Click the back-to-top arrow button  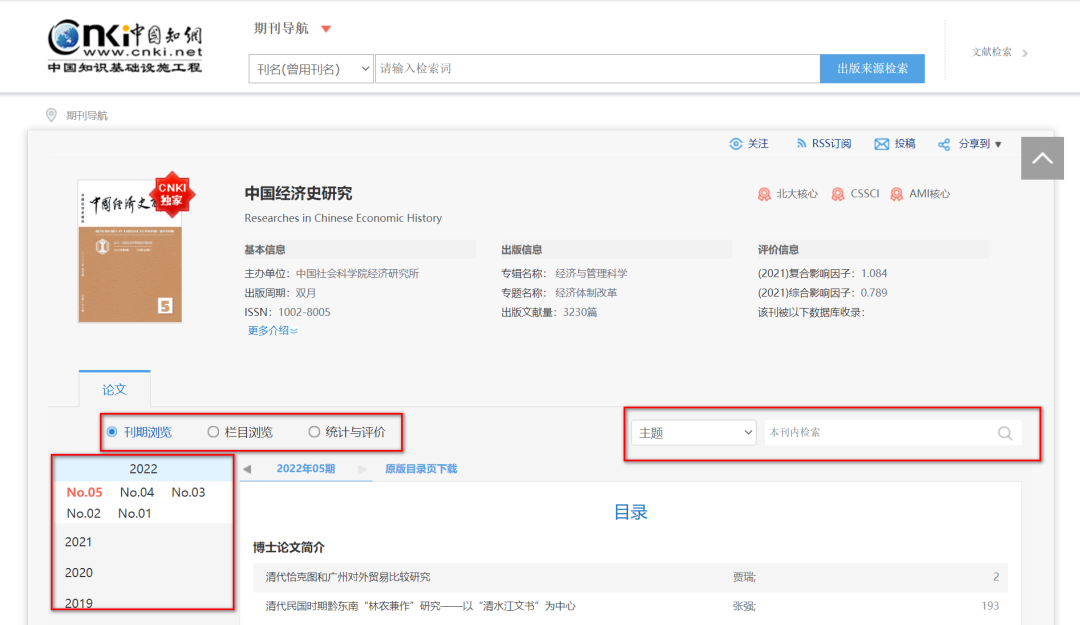(x=1042, y=158)
